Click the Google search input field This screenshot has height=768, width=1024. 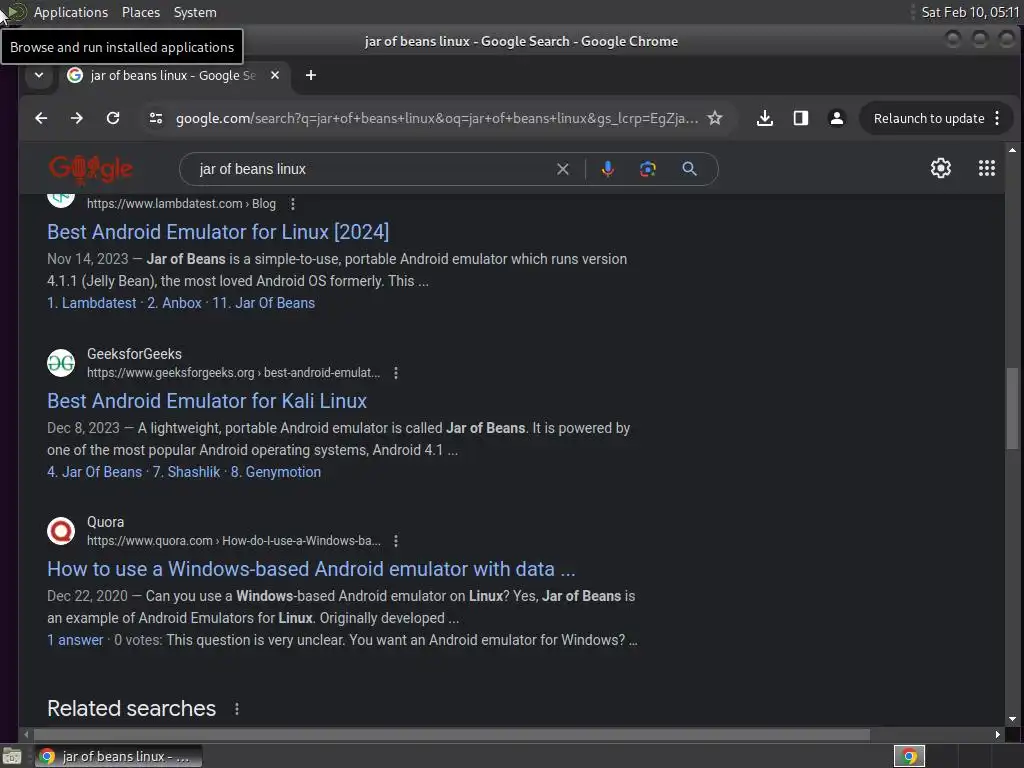pos(372,169)
